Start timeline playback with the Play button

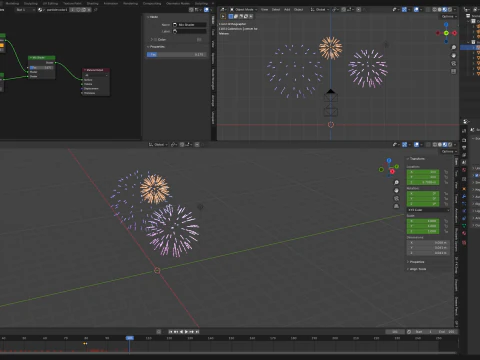(186, 332)
